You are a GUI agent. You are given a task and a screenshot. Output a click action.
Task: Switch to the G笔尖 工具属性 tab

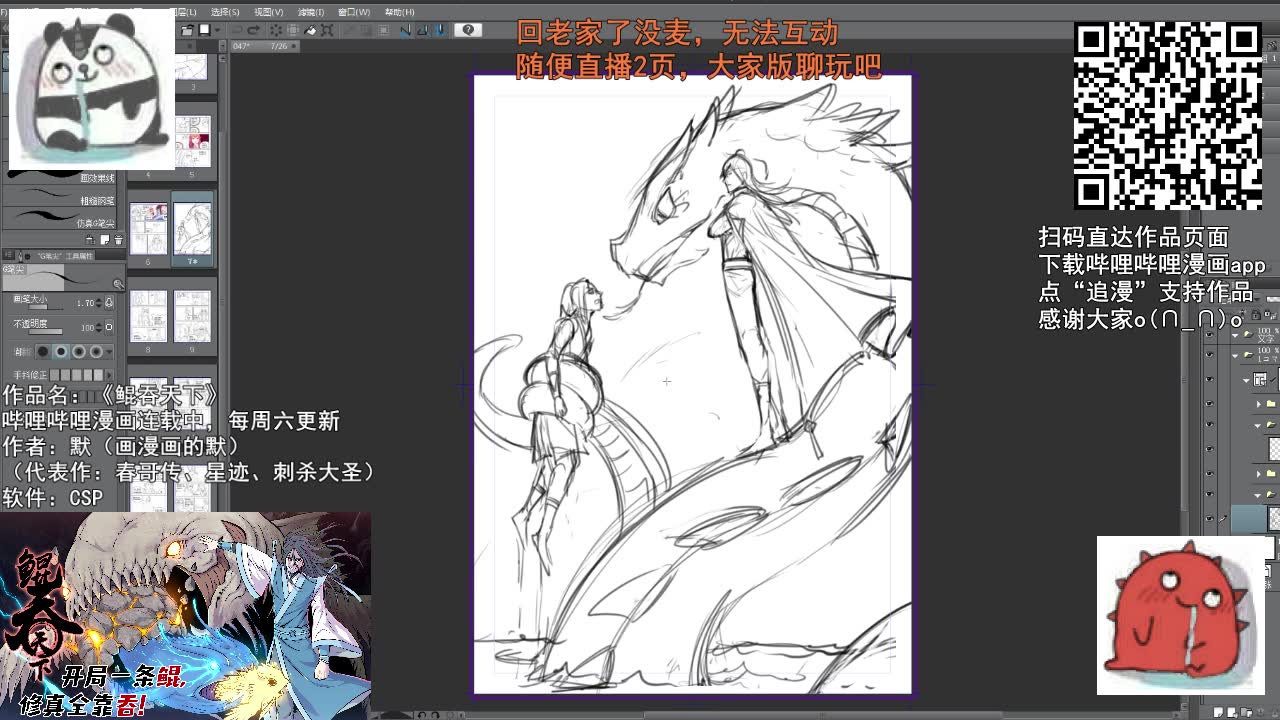pos(66,255)
